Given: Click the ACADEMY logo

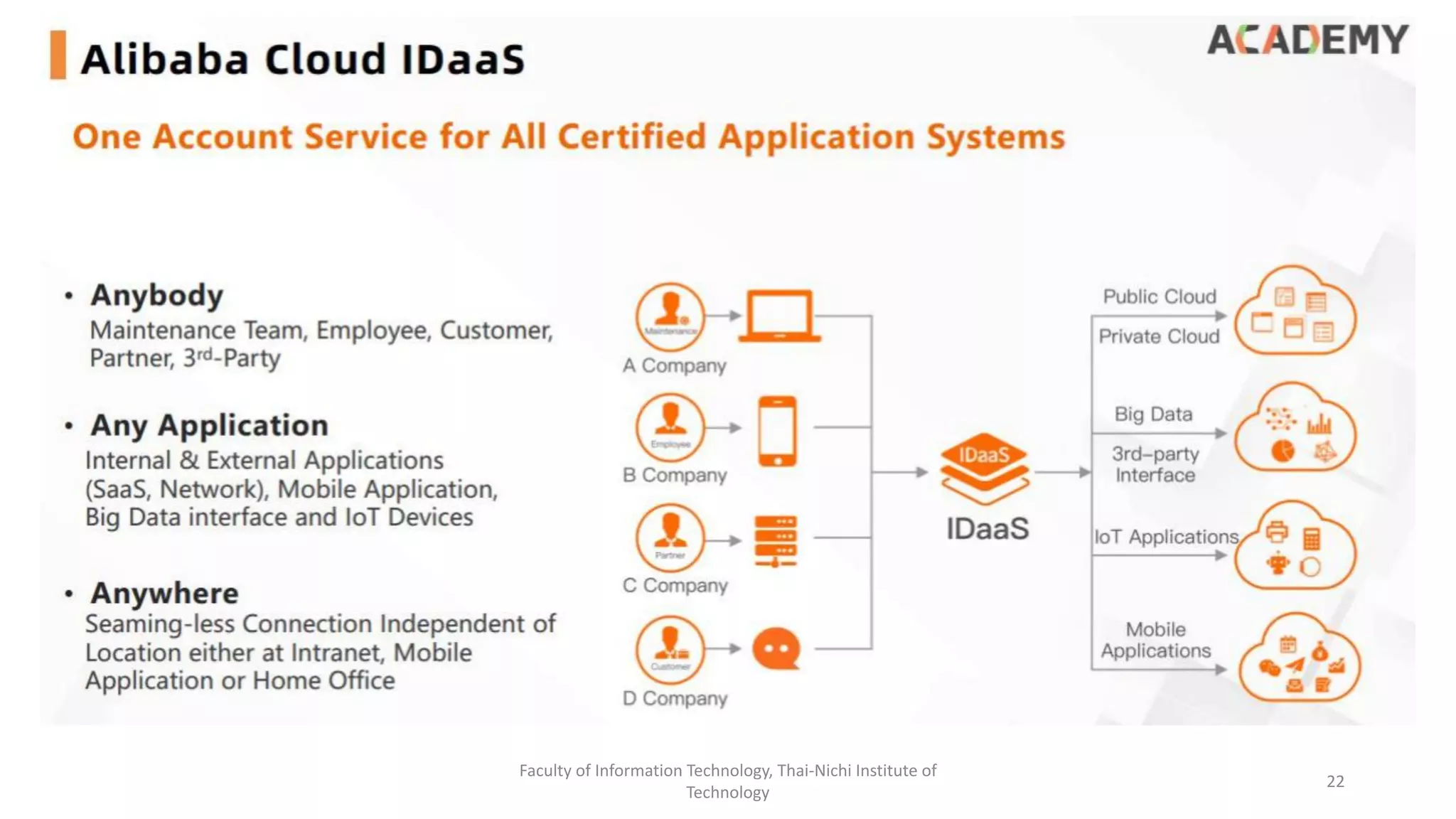Looking at the screenshot, I should [x=1307, y=39].
